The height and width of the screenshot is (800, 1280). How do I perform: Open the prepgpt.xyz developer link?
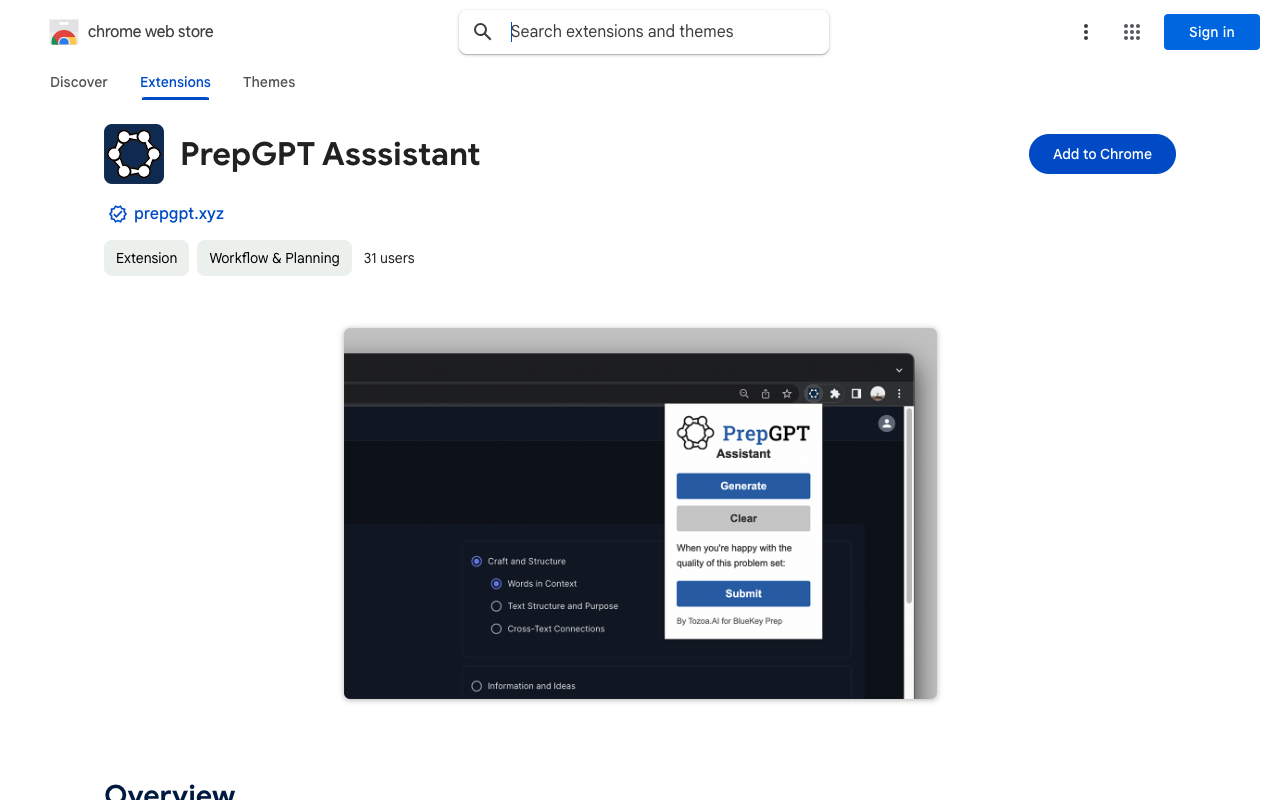pos(179,214)
